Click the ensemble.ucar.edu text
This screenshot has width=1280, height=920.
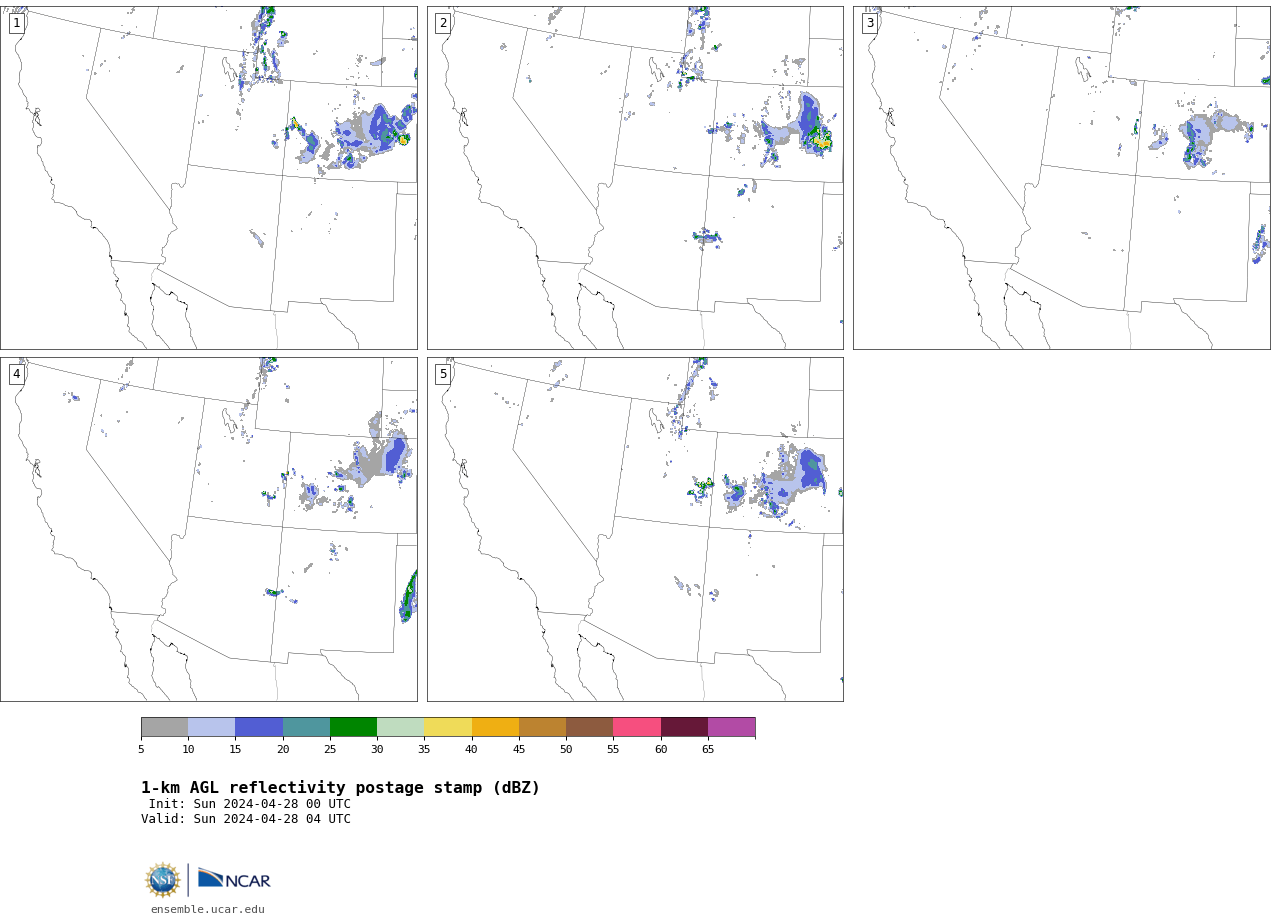point(208,909)
